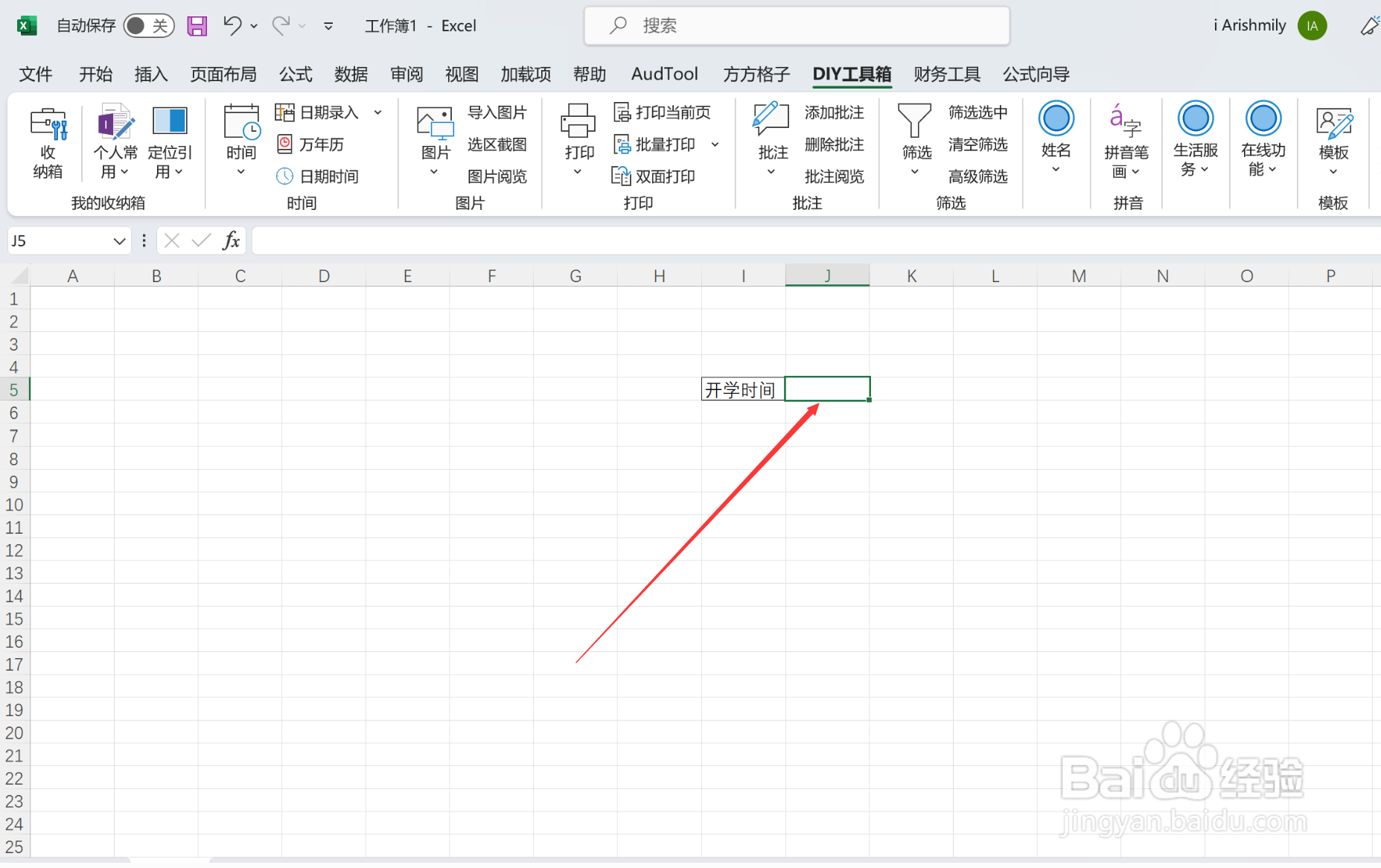Click the 个人常用 icon

point(115,121)
